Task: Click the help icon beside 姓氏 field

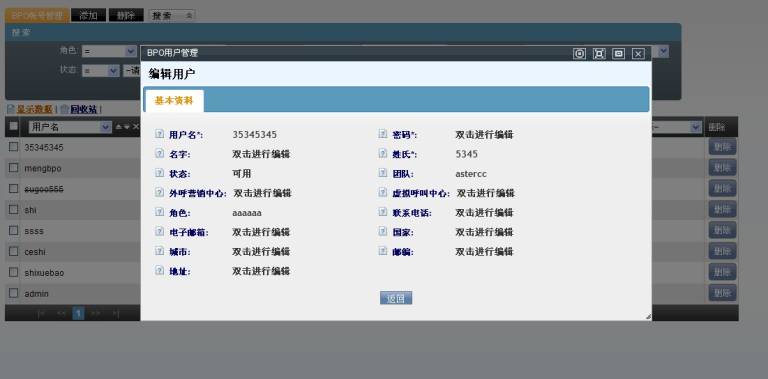Action: 383,154
